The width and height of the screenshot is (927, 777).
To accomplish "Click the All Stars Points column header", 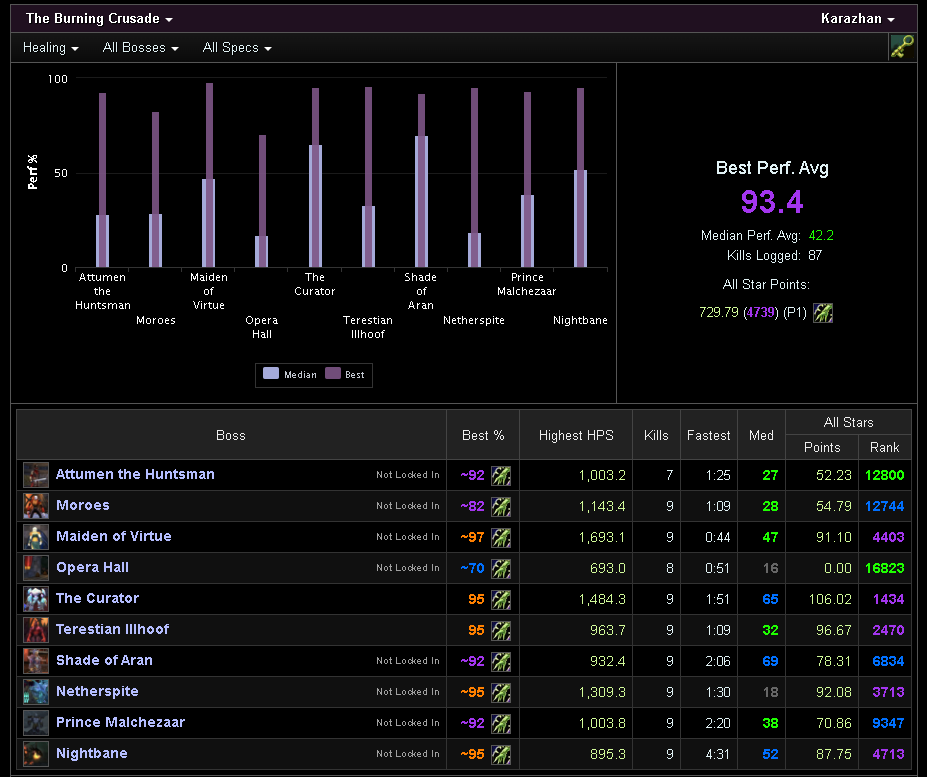I will [822, 448].
